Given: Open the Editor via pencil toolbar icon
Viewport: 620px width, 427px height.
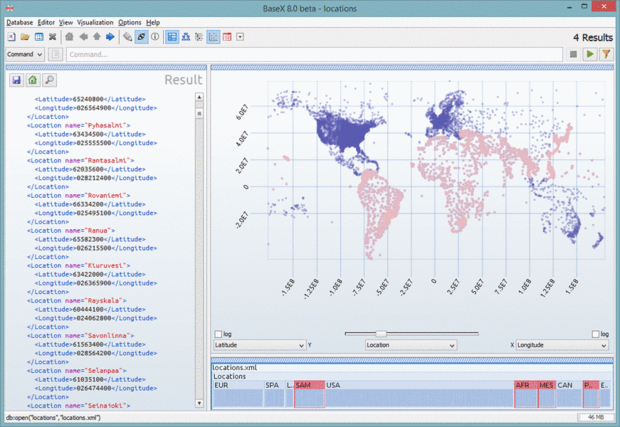Looking at the screenshot, I should [127, 37].
